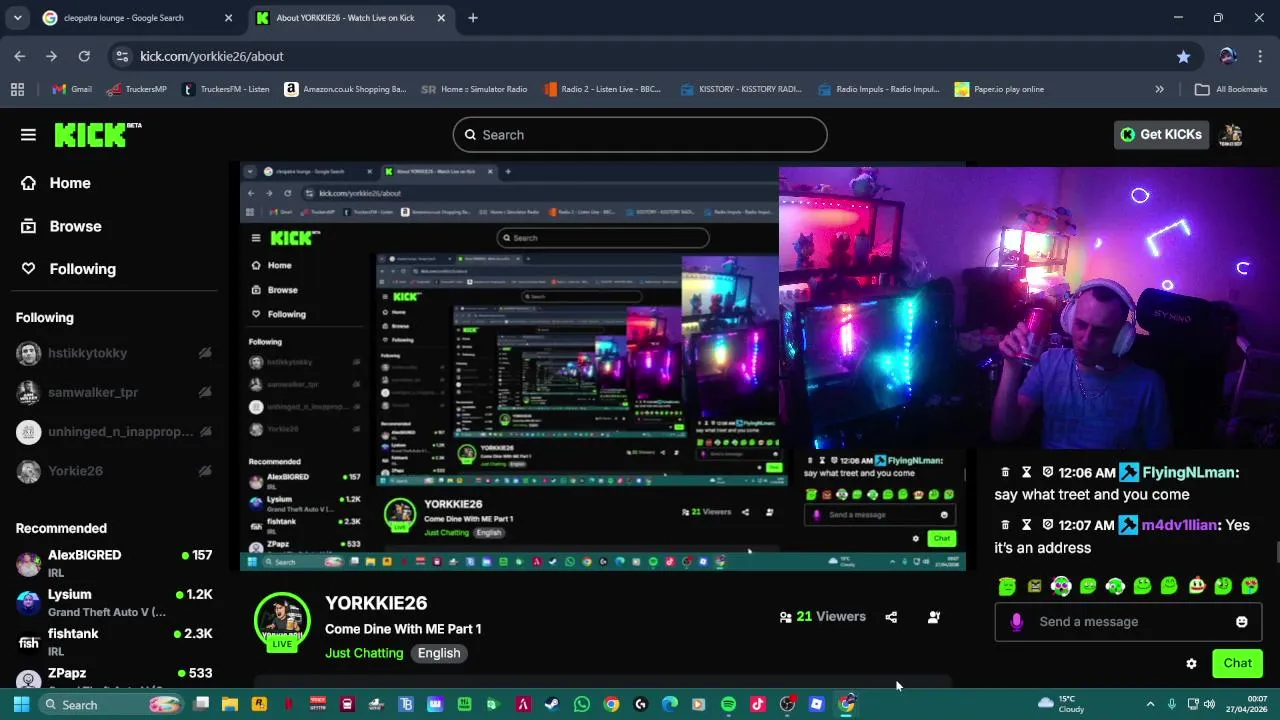Insert the angry olive square emote
The image size is (1280, 720).
1034,586
